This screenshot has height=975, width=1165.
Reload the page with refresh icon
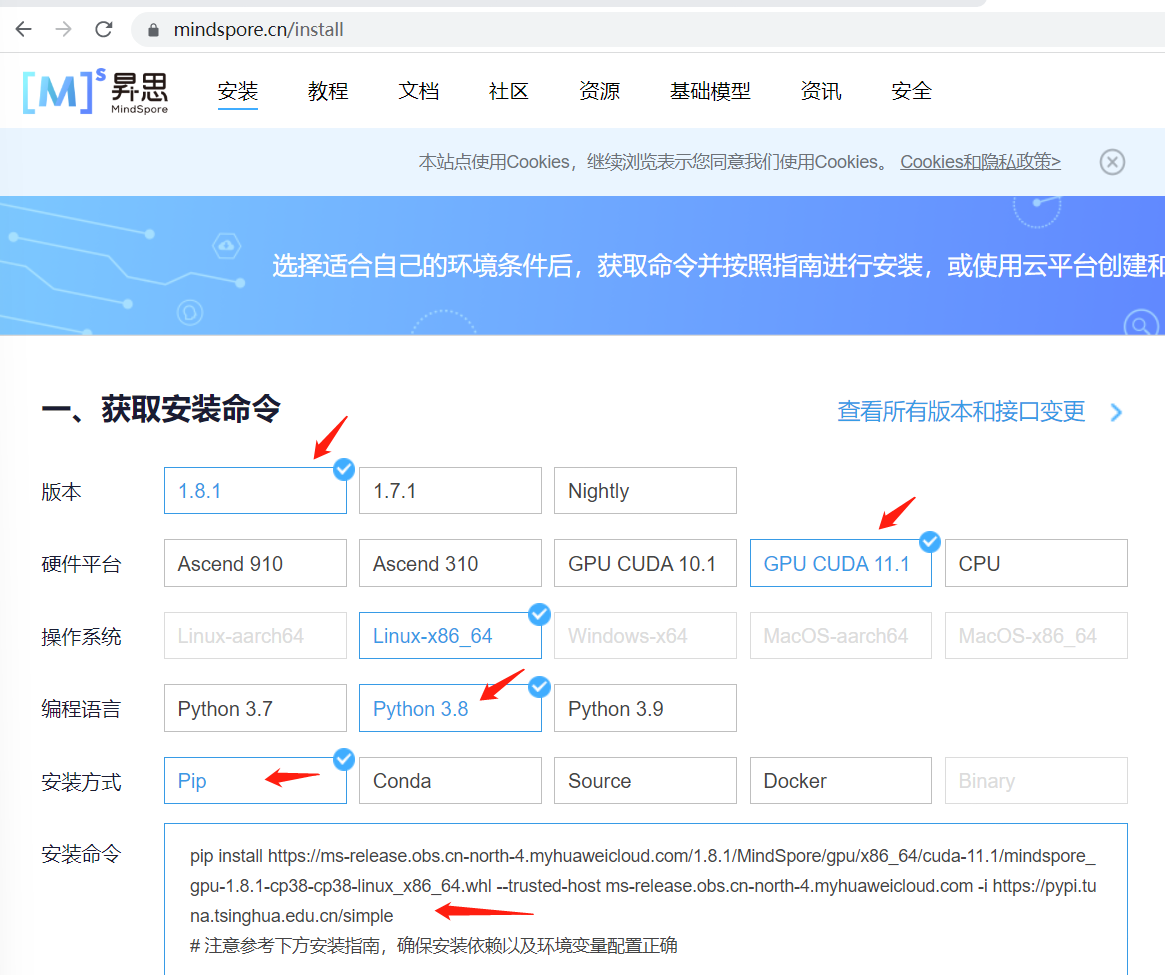pyautogui.click(x=104, y=29)
